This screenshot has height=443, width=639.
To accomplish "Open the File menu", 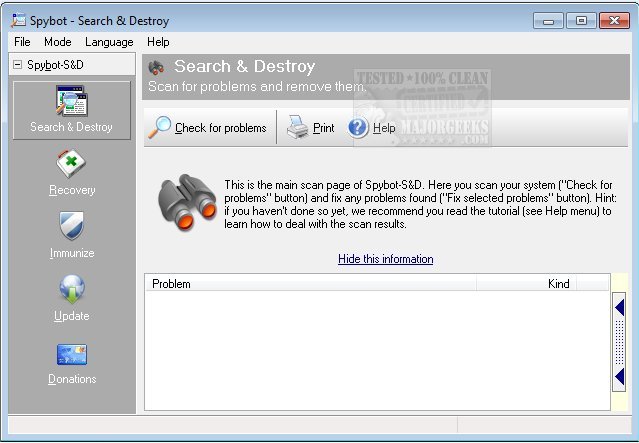I will pyautogui.click(x=22, y=42).
